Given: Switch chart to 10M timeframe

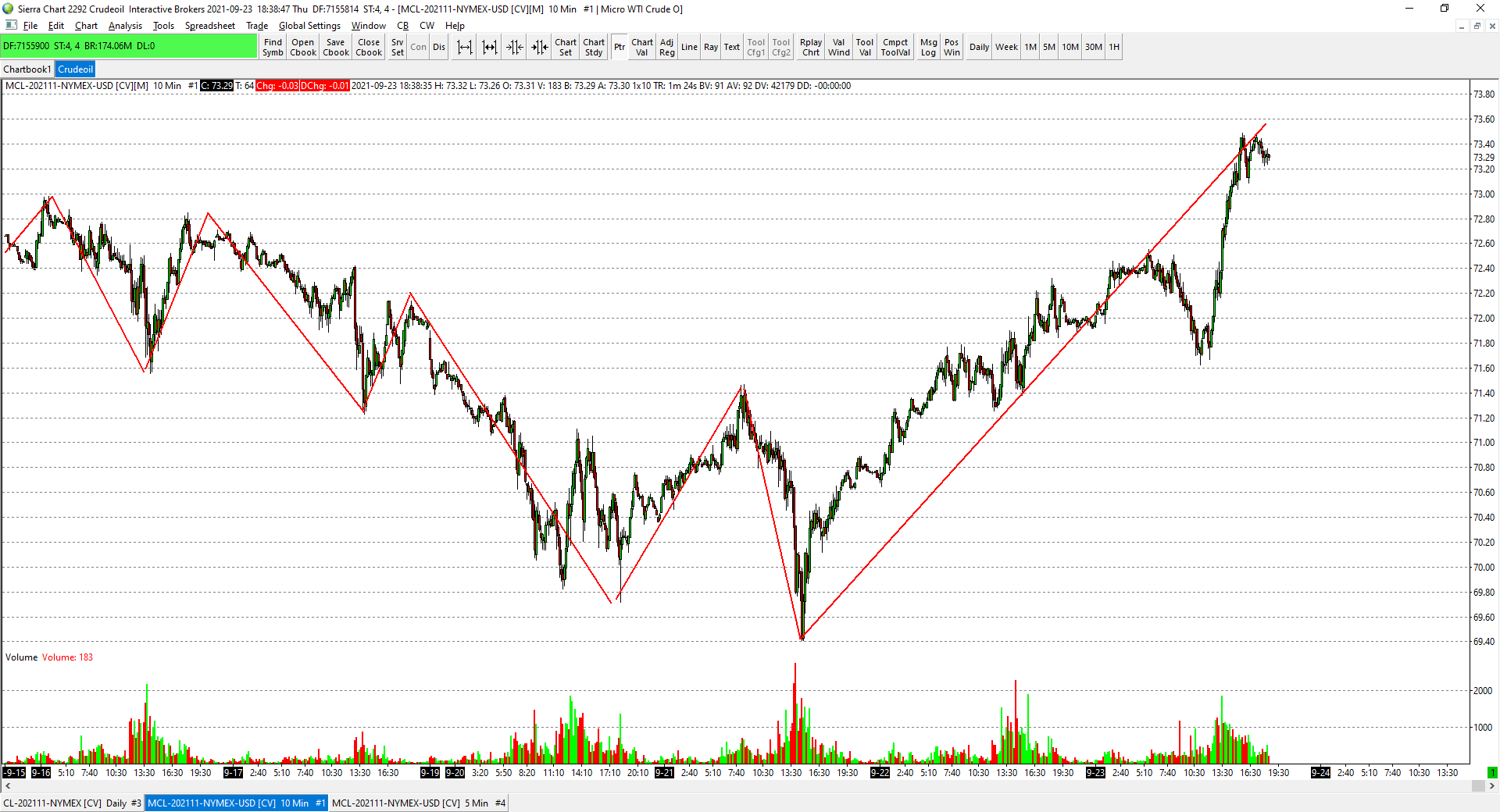Looking at the screenshot, I should tap(1070, 48).
